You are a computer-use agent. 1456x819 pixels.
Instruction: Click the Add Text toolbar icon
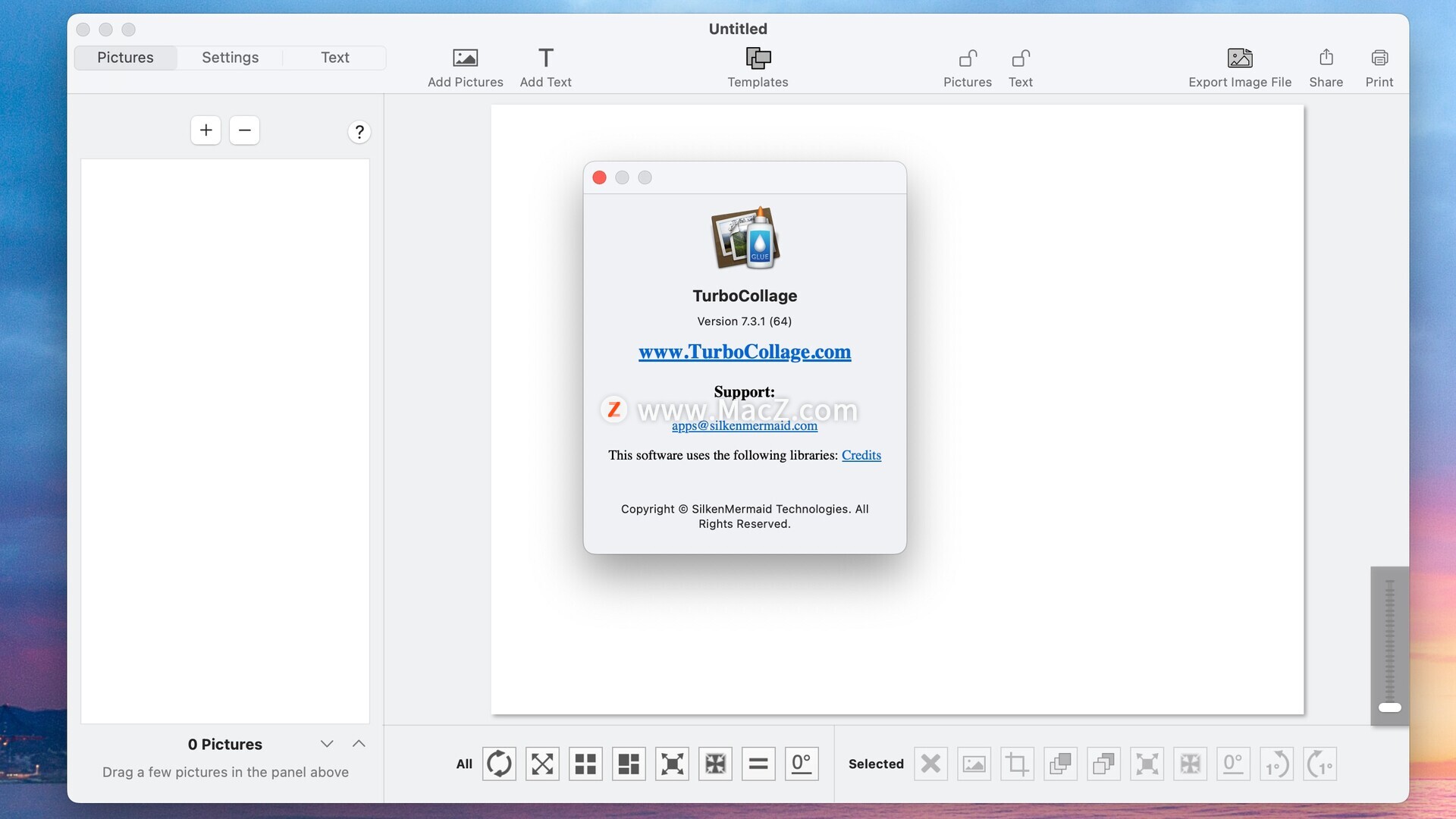tap(545, 58)
